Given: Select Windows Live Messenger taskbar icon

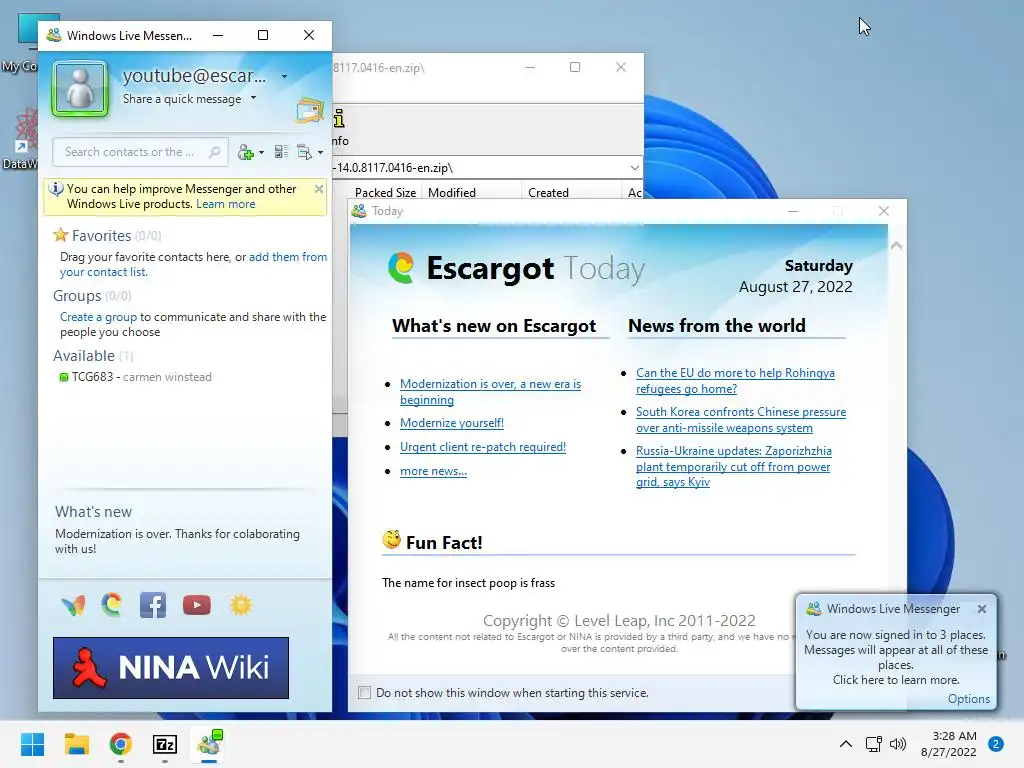Looking at the screenshot, I should (x=210, y=743).
